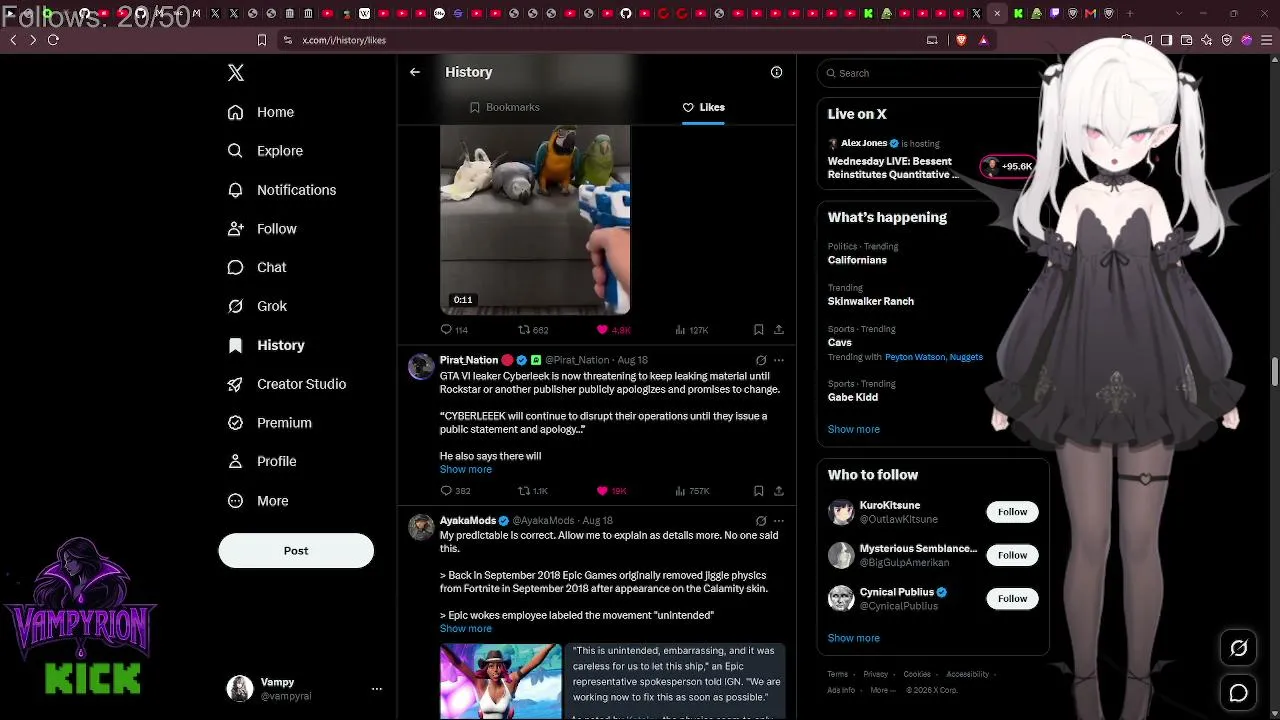Viewport: 1280px width, 720px height.
Task: View analytics for the 127K views post
Action: [692, 330]
